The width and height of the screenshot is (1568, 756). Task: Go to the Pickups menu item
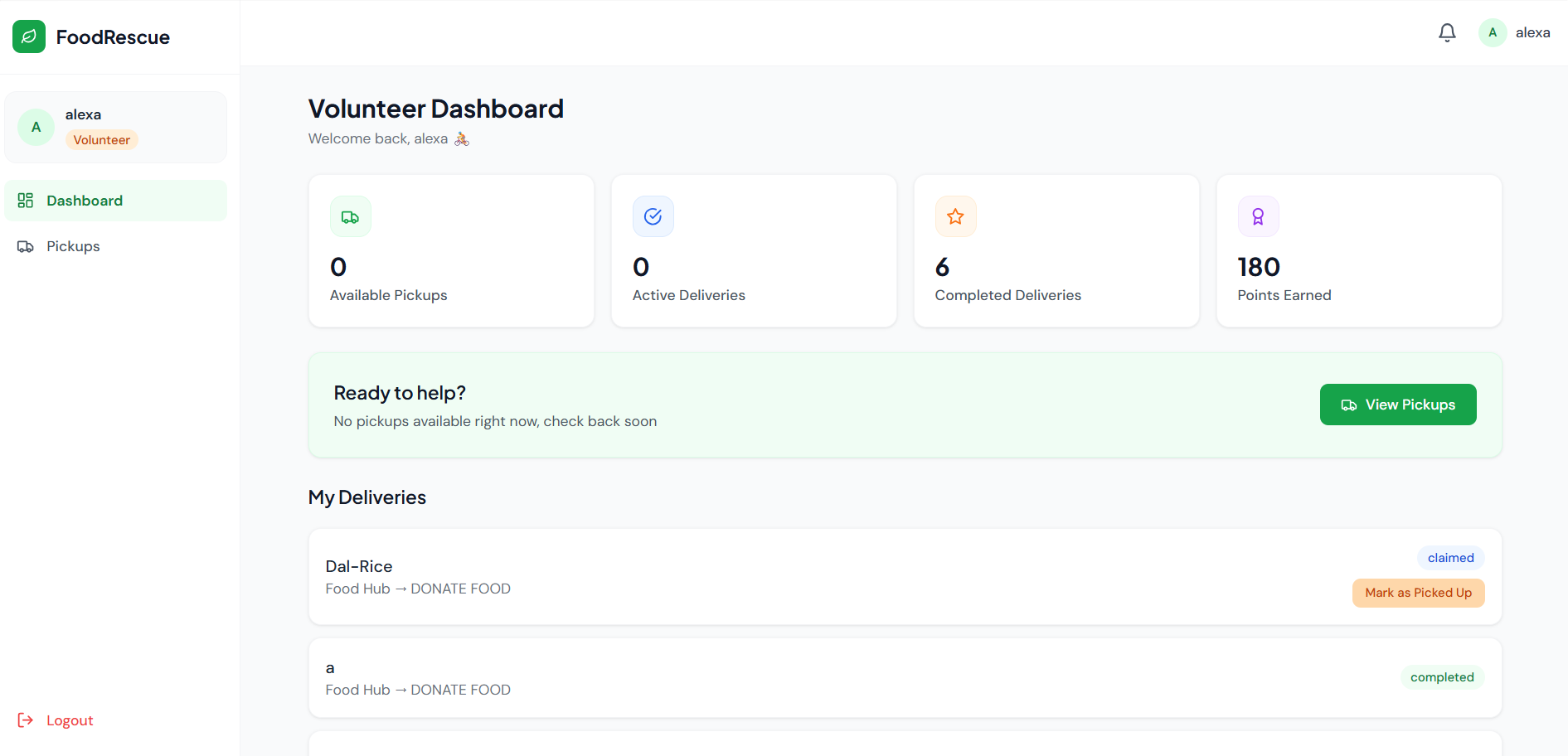115,246
